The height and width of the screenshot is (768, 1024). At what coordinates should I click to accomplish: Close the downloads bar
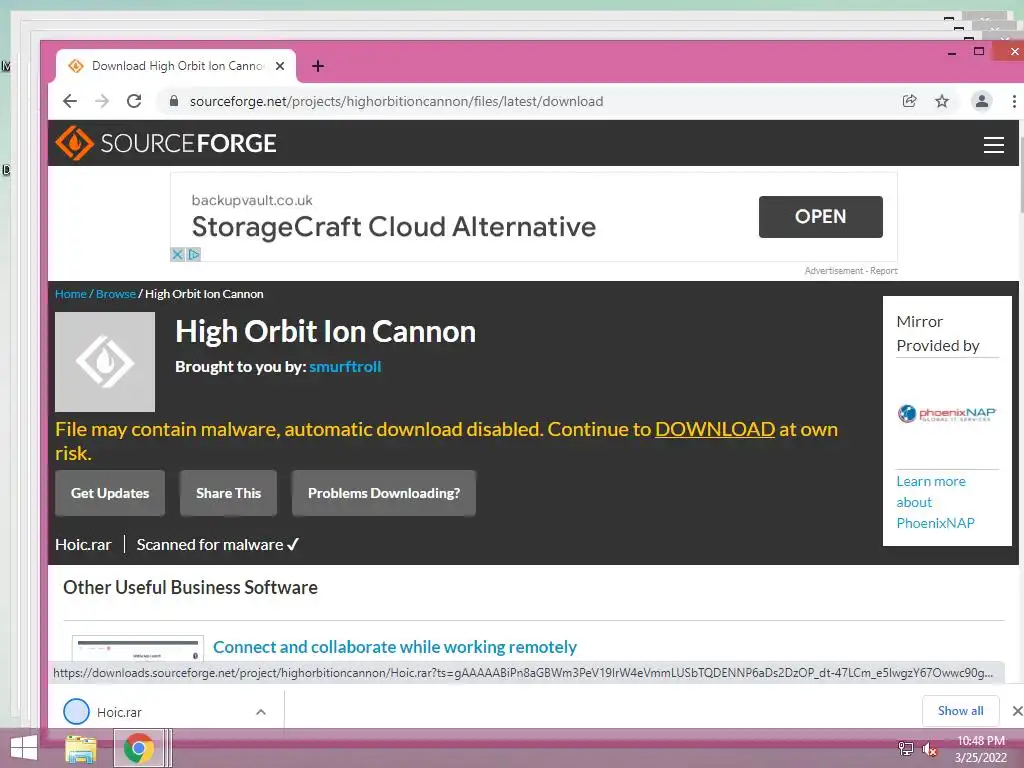[x=1017, y=711]
